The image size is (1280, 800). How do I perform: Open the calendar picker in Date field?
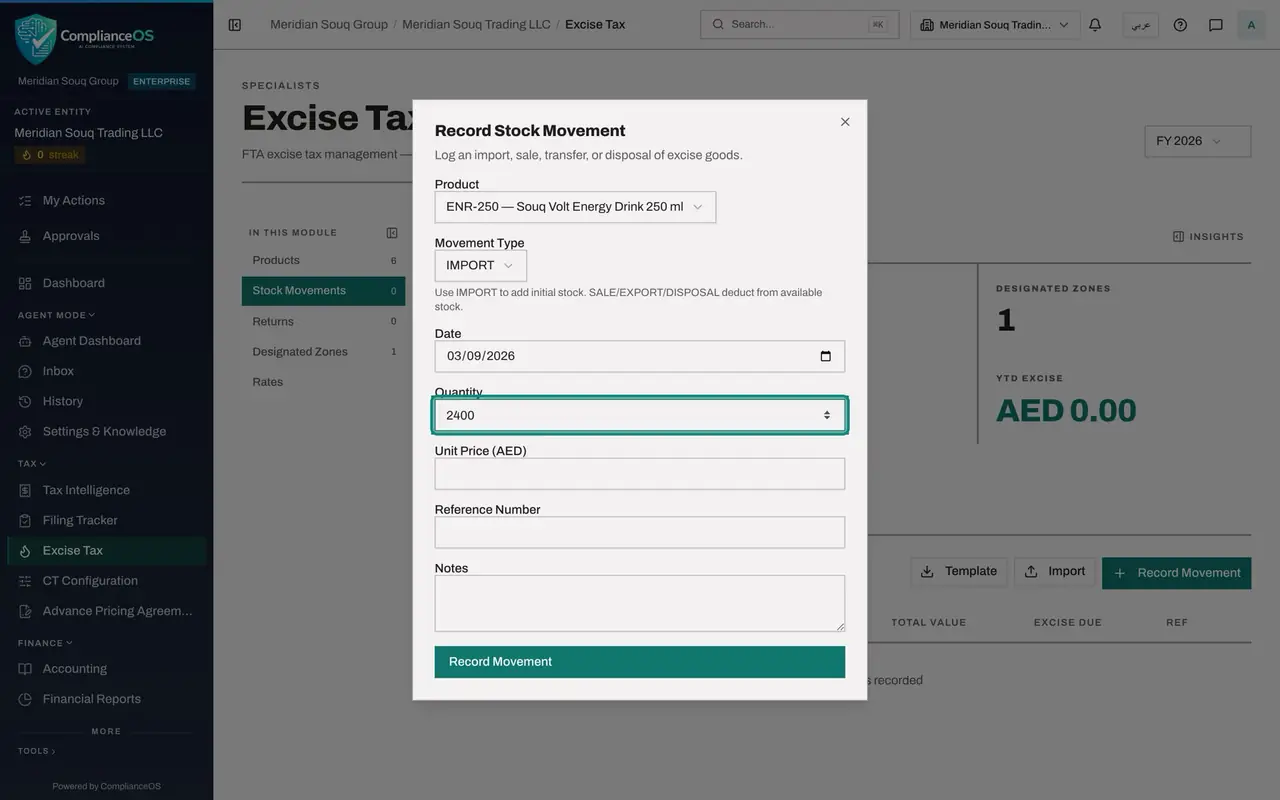tap(825, 356)
